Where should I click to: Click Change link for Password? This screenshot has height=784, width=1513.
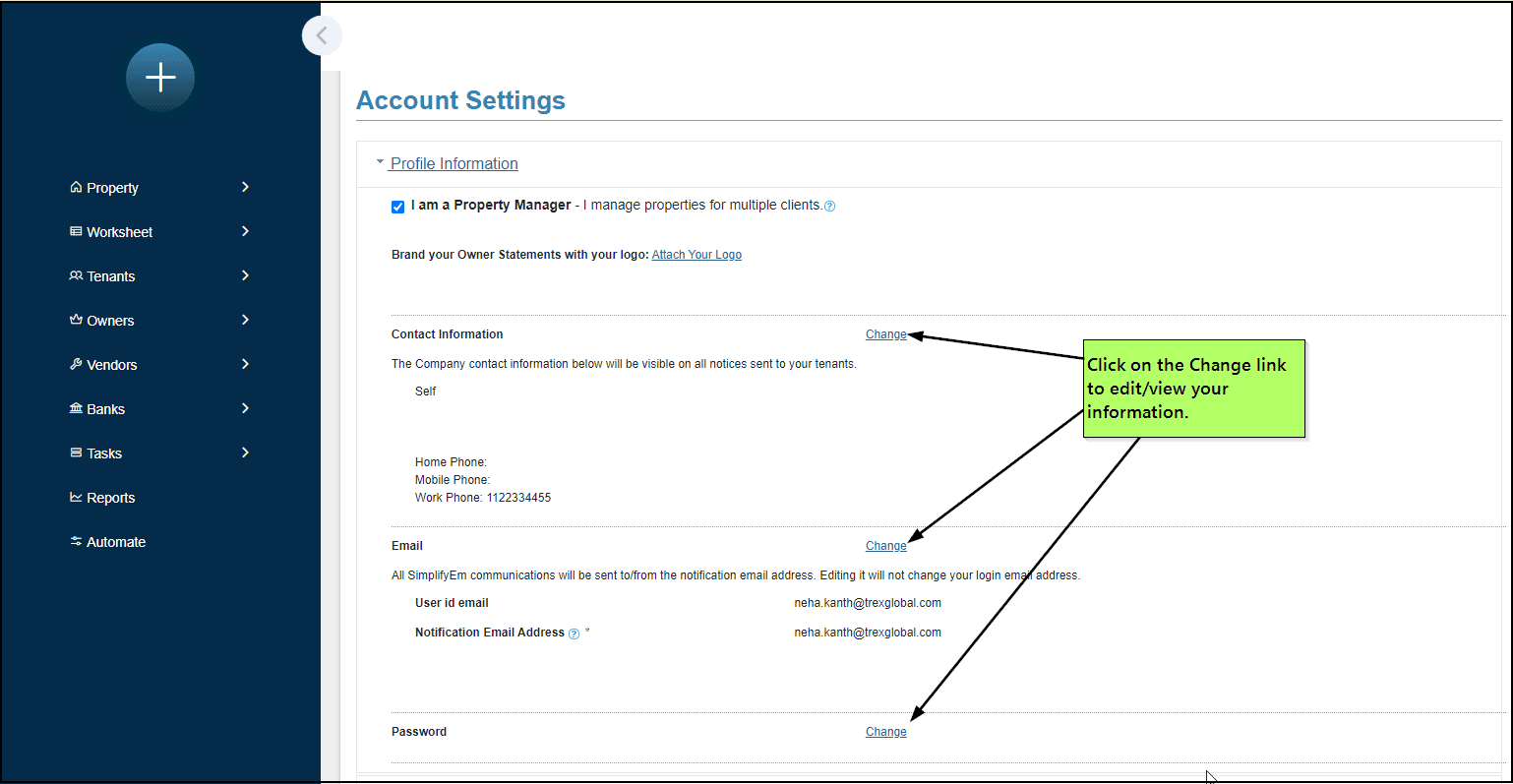[885, 732]
